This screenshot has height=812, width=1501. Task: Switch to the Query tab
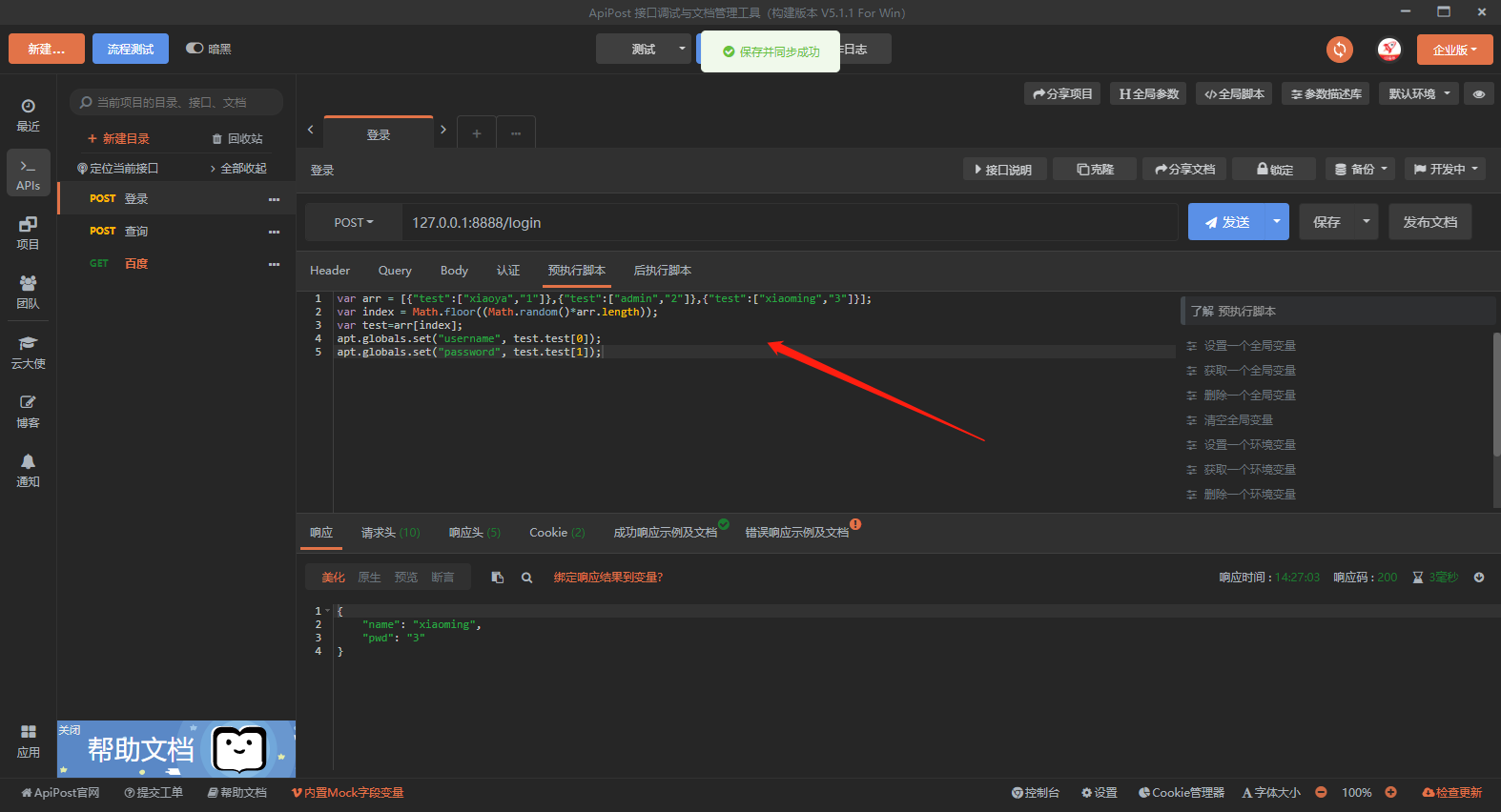point(395,271)
